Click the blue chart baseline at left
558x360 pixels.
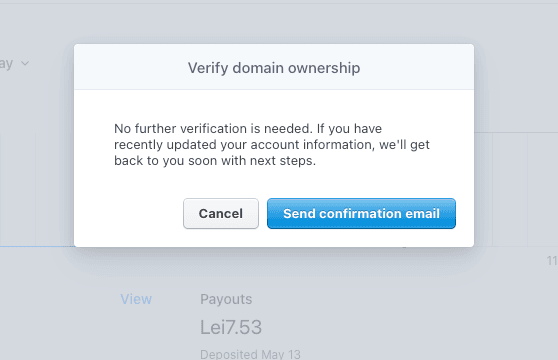point(37,246)
